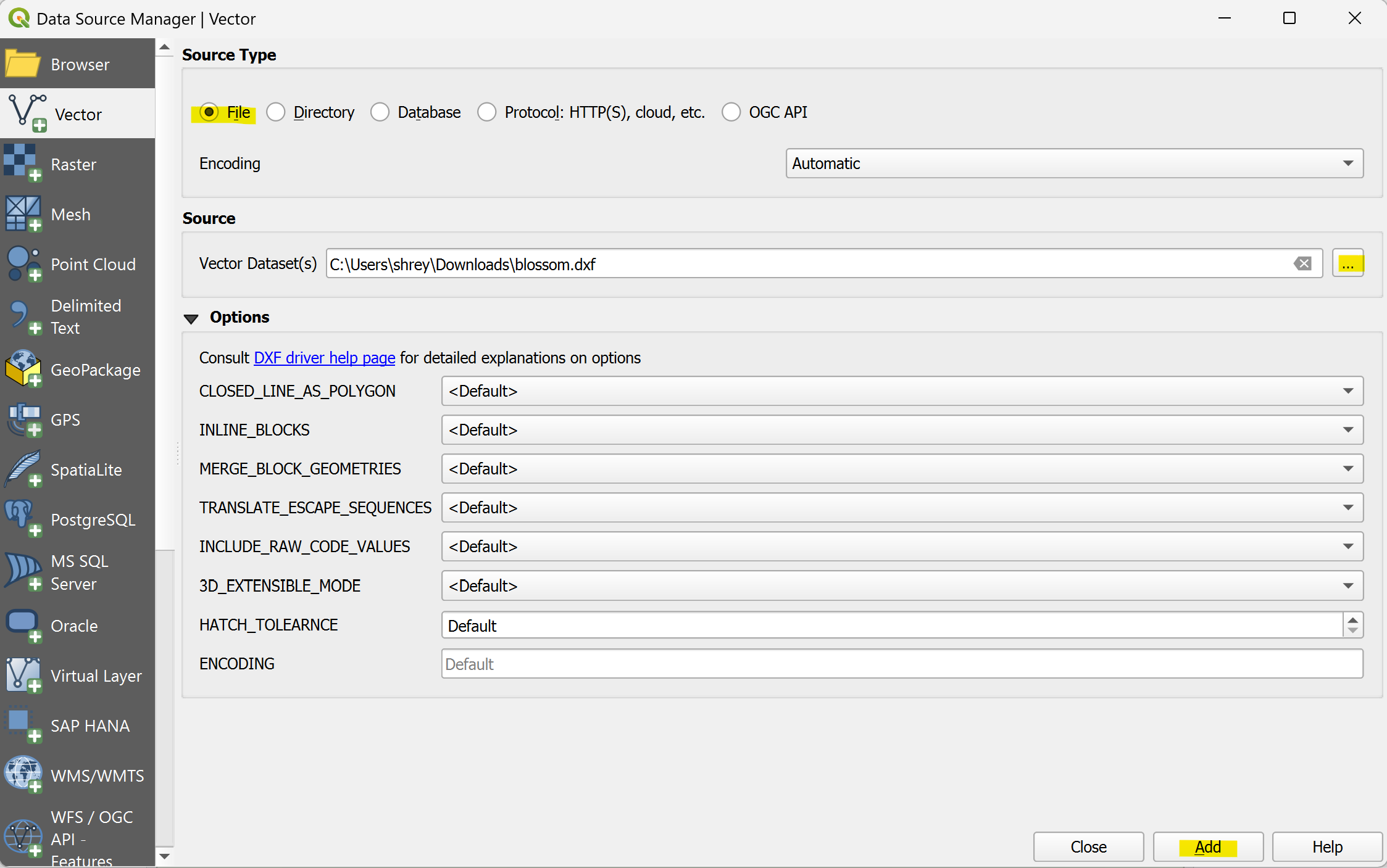Select the Directory source type radio
The height and width of the screenshot is (868, 1387).
point(276,112)
